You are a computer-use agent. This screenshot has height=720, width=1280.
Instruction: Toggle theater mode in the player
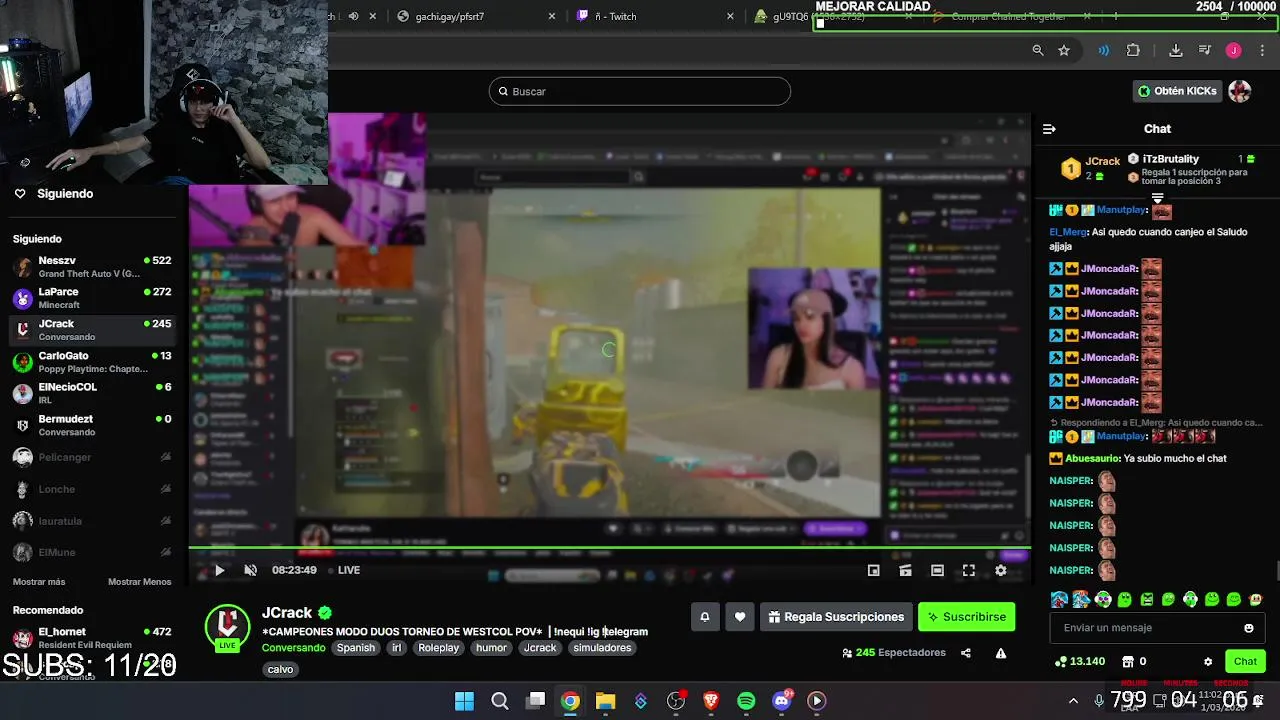point(937,570)
